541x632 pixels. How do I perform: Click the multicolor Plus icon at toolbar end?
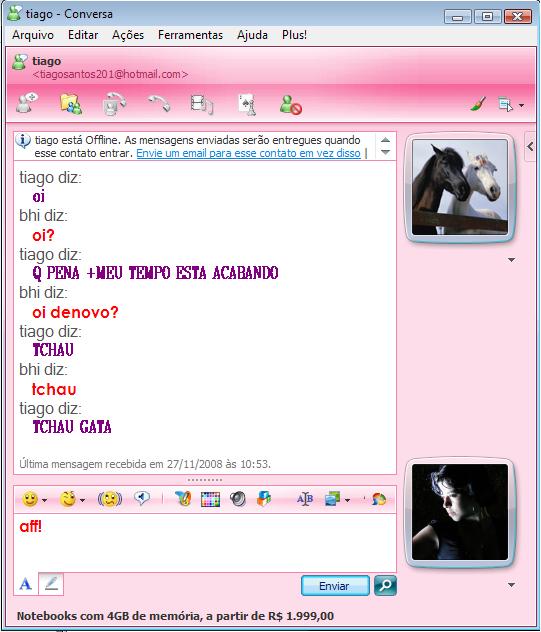[379, 499]
